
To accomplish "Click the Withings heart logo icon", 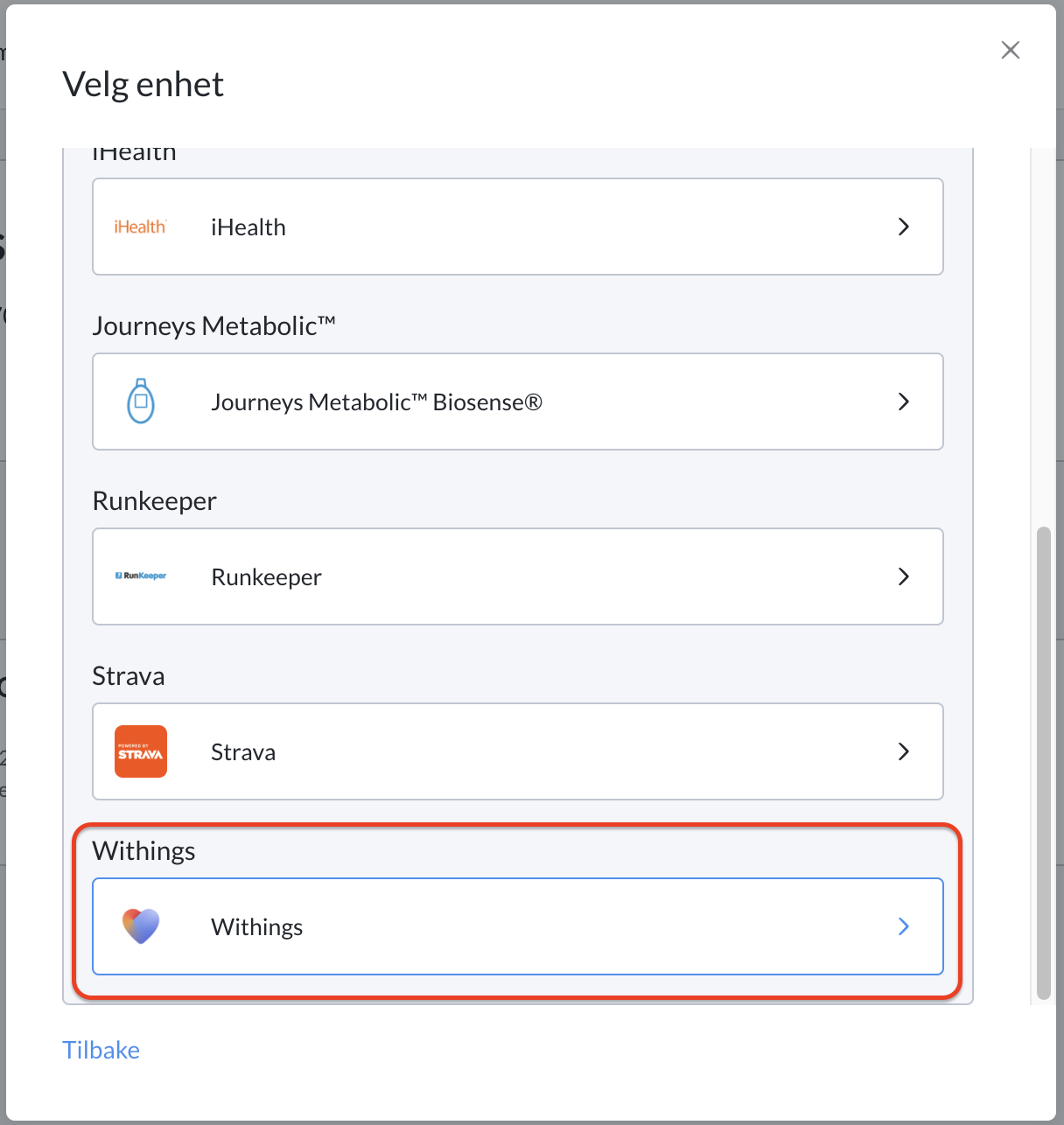I will (141, 926).
